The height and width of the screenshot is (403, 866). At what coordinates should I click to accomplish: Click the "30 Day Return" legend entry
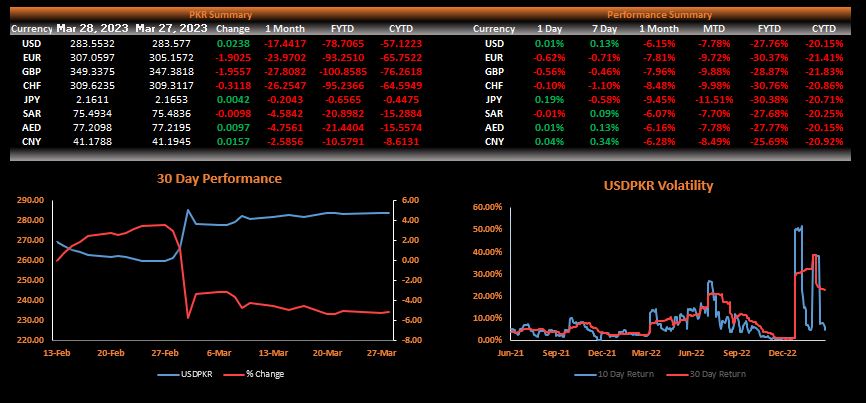pos(707,374)
